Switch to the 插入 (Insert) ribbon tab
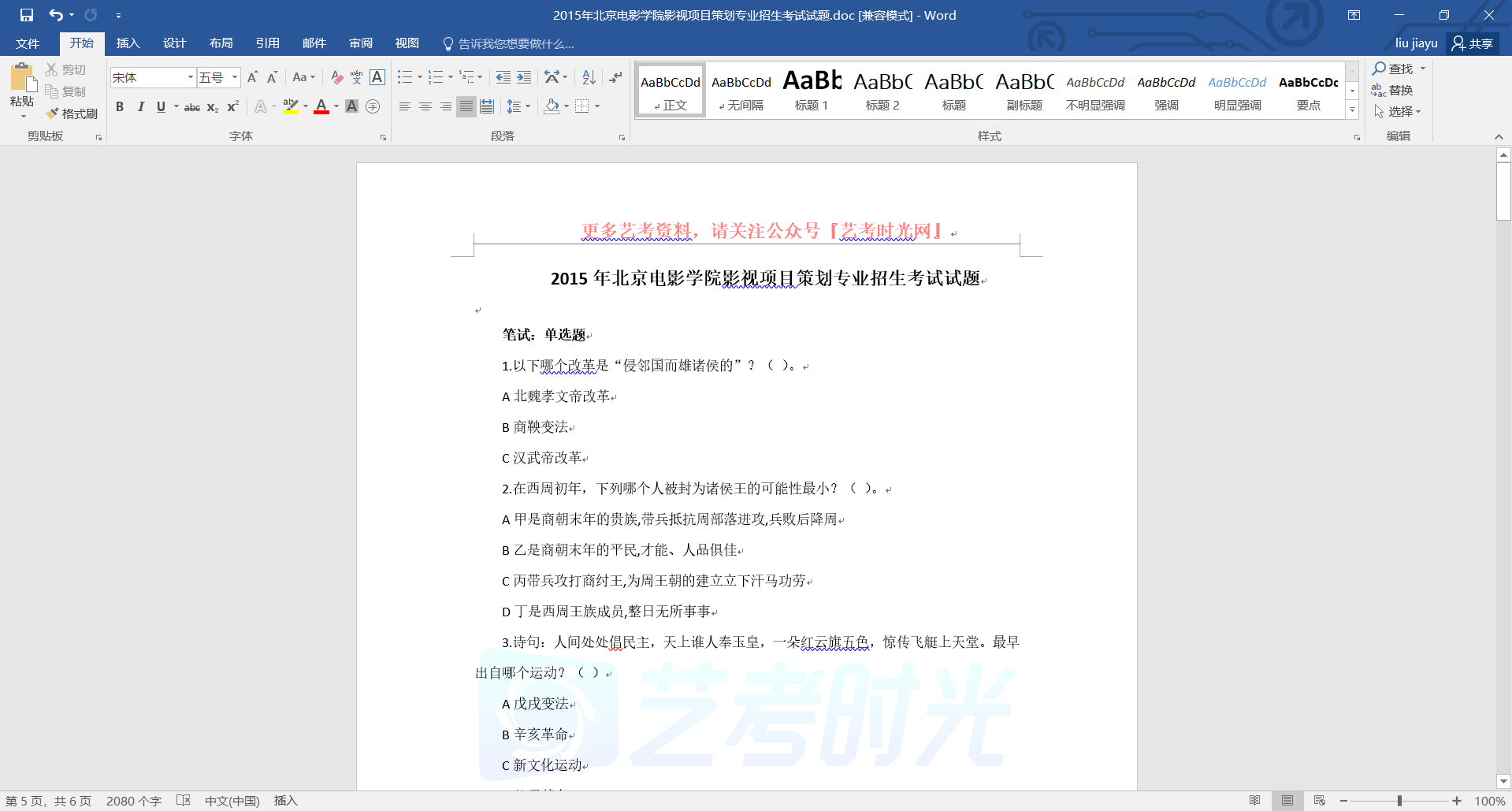The width and height of the screenshot is (1512, 811). point(128,43)
